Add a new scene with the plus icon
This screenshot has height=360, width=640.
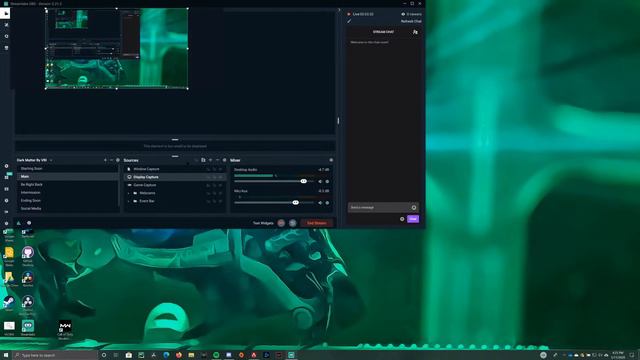pyautogui.click(x=105, y=160)
